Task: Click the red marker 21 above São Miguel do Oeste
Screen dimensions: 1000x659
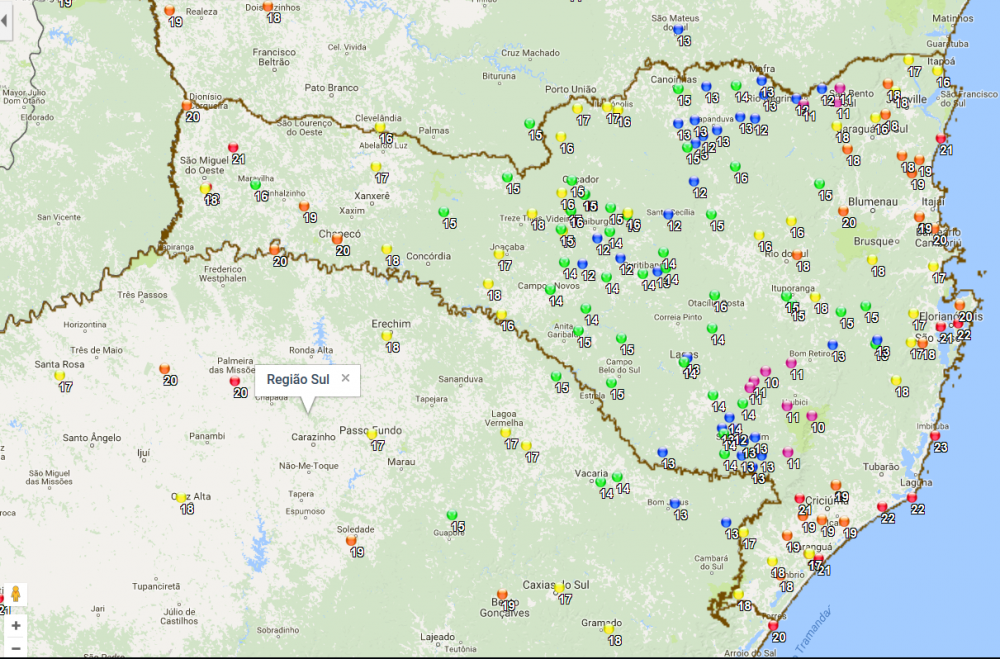Action: coord(234,147)
